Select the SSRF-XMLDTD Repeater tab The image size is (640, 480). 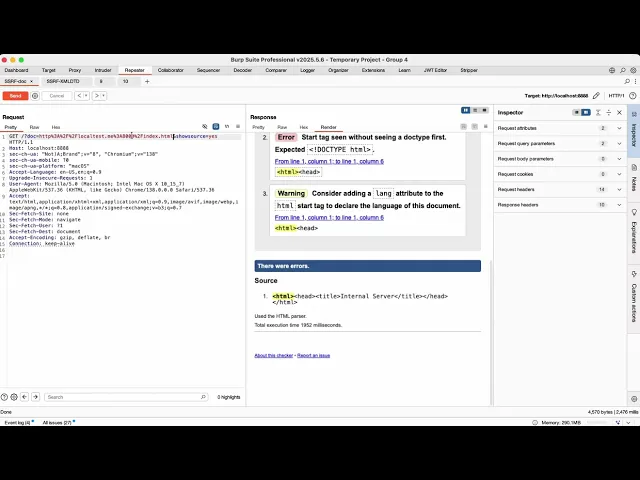coord(63,81)
